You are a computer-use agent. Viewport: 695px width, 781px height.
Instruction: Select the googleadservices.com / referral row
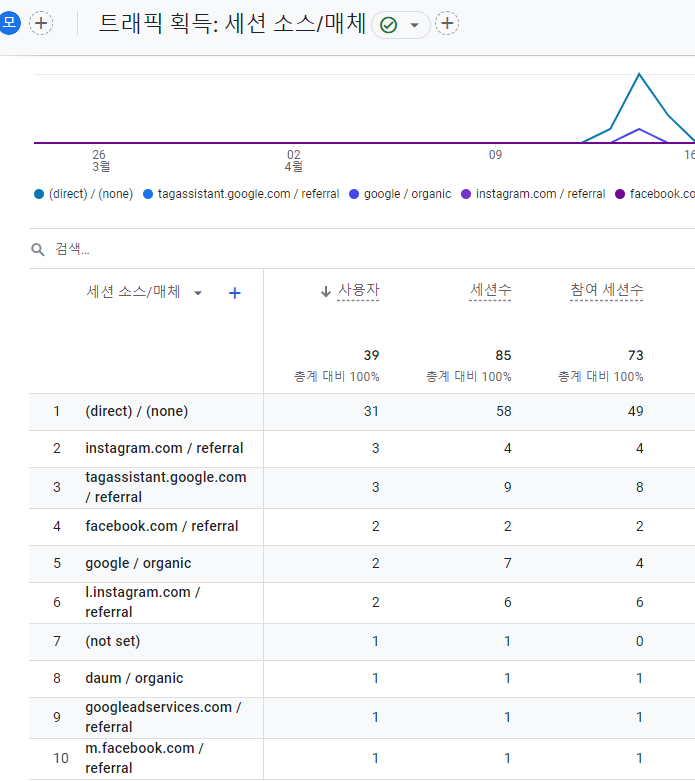click(362, 718)
